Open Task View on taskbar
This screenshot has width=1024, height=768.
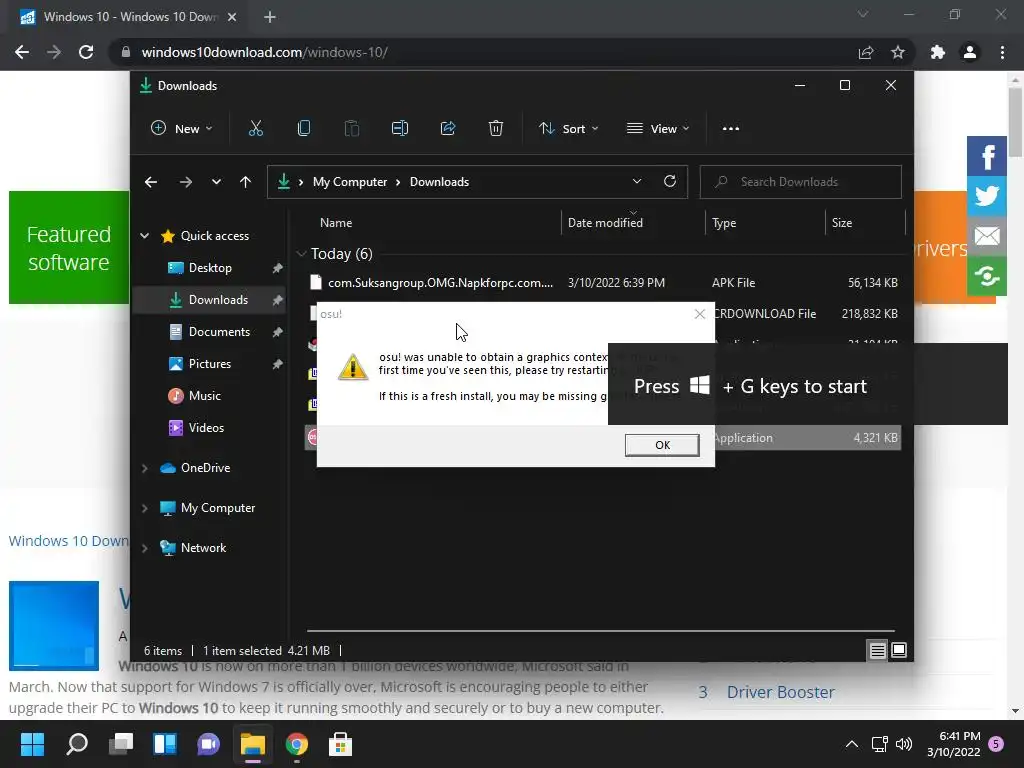(121, 744)
